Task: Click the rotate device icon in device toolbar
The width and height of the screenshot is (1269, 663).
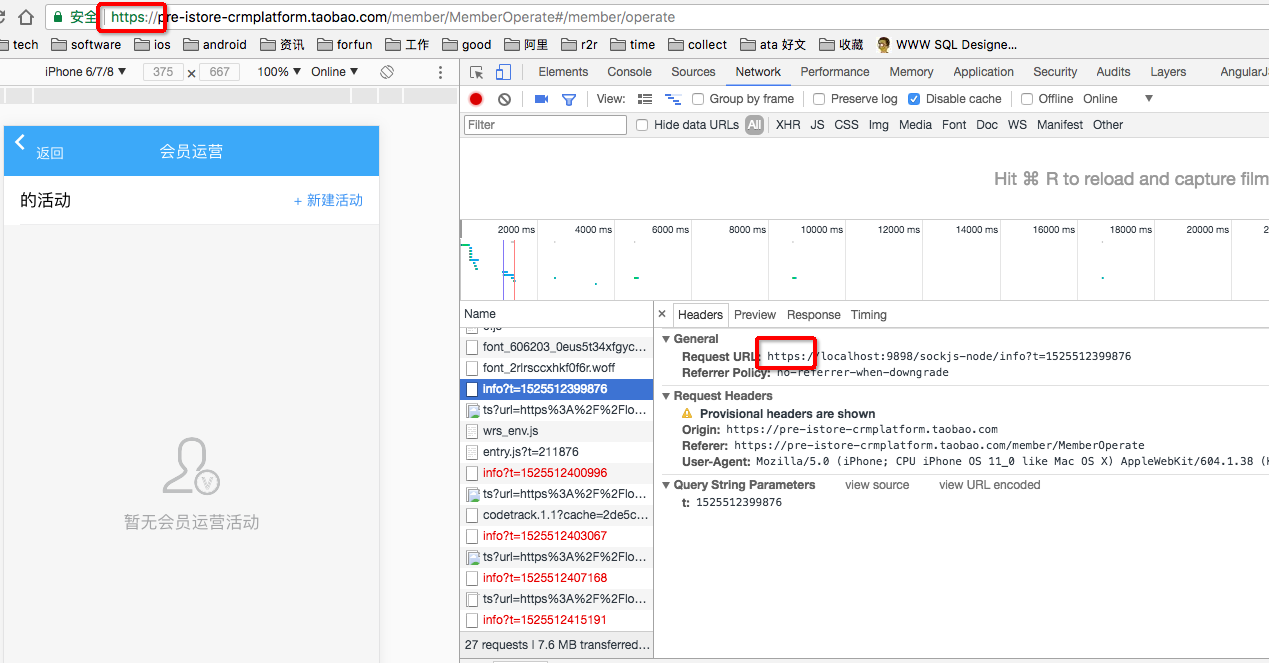Action: pos(387,72)
